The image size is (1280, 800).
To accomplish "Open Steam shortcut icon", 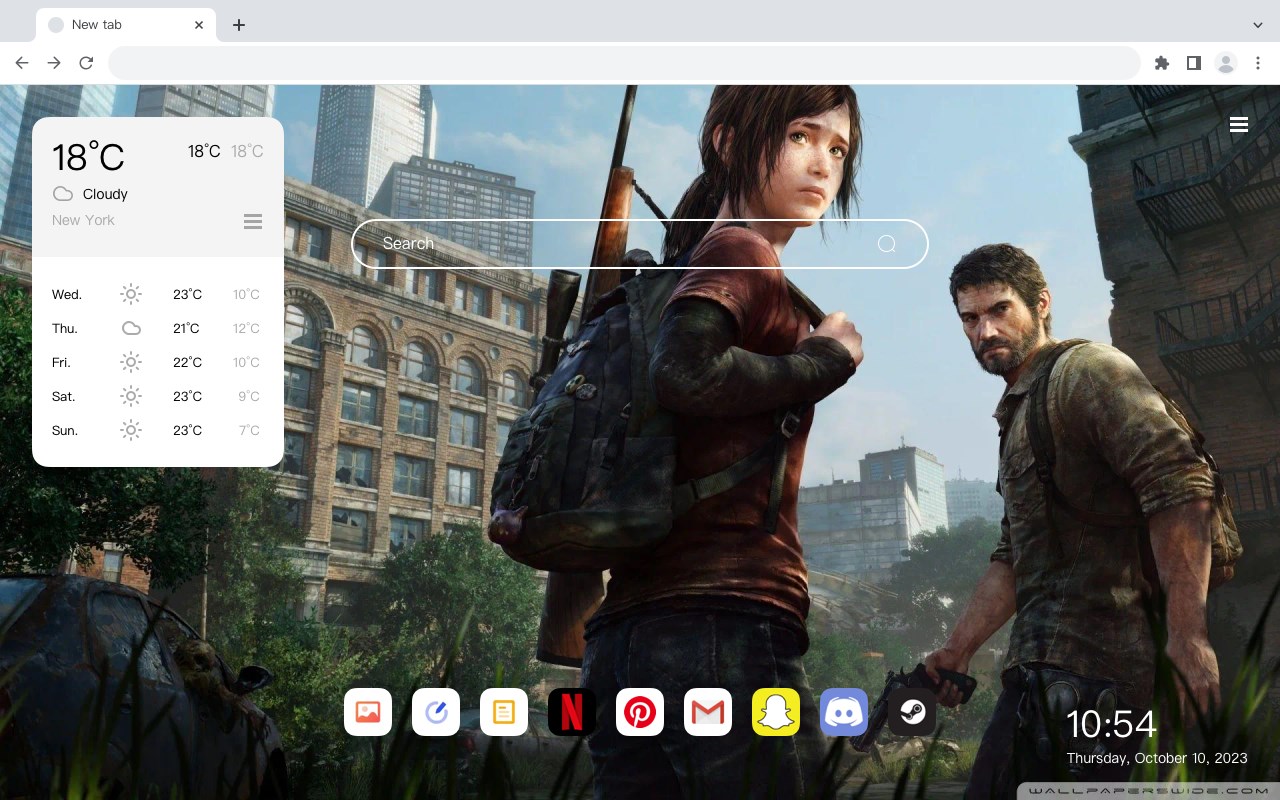I will (x=912, y=712).
